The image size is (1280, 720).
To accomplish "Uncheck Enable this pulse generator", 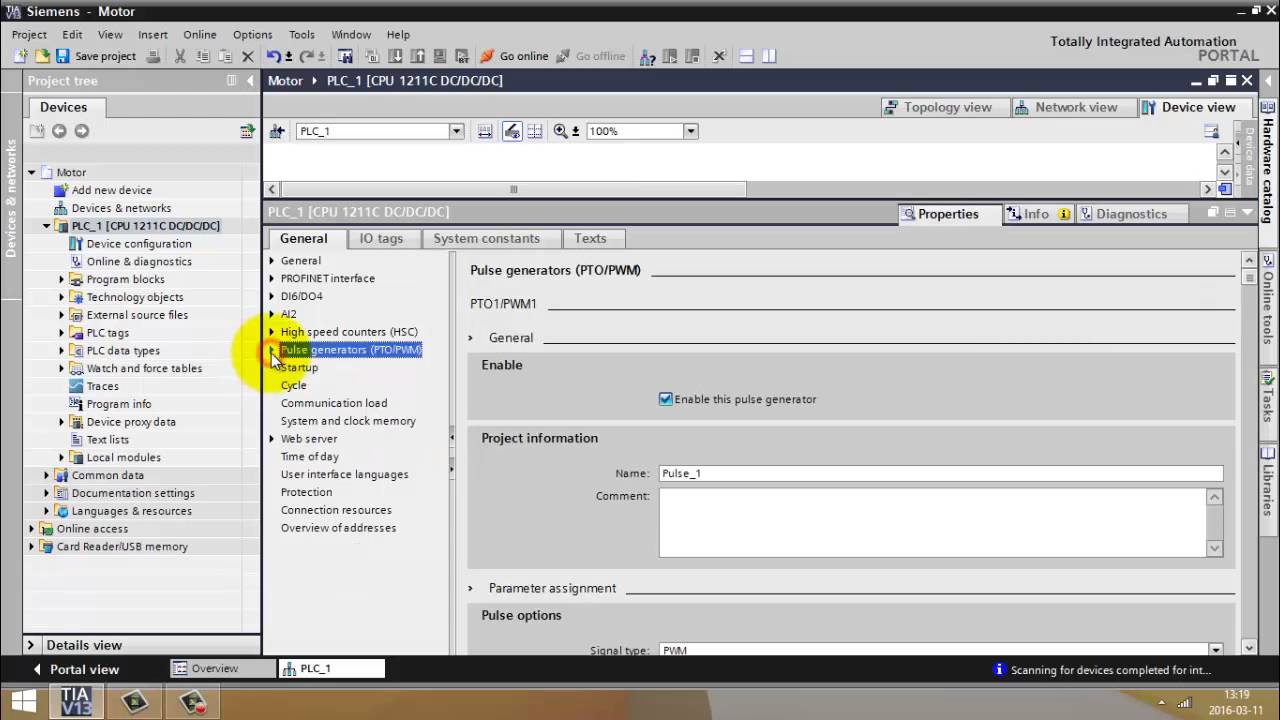I will point(665,399).
